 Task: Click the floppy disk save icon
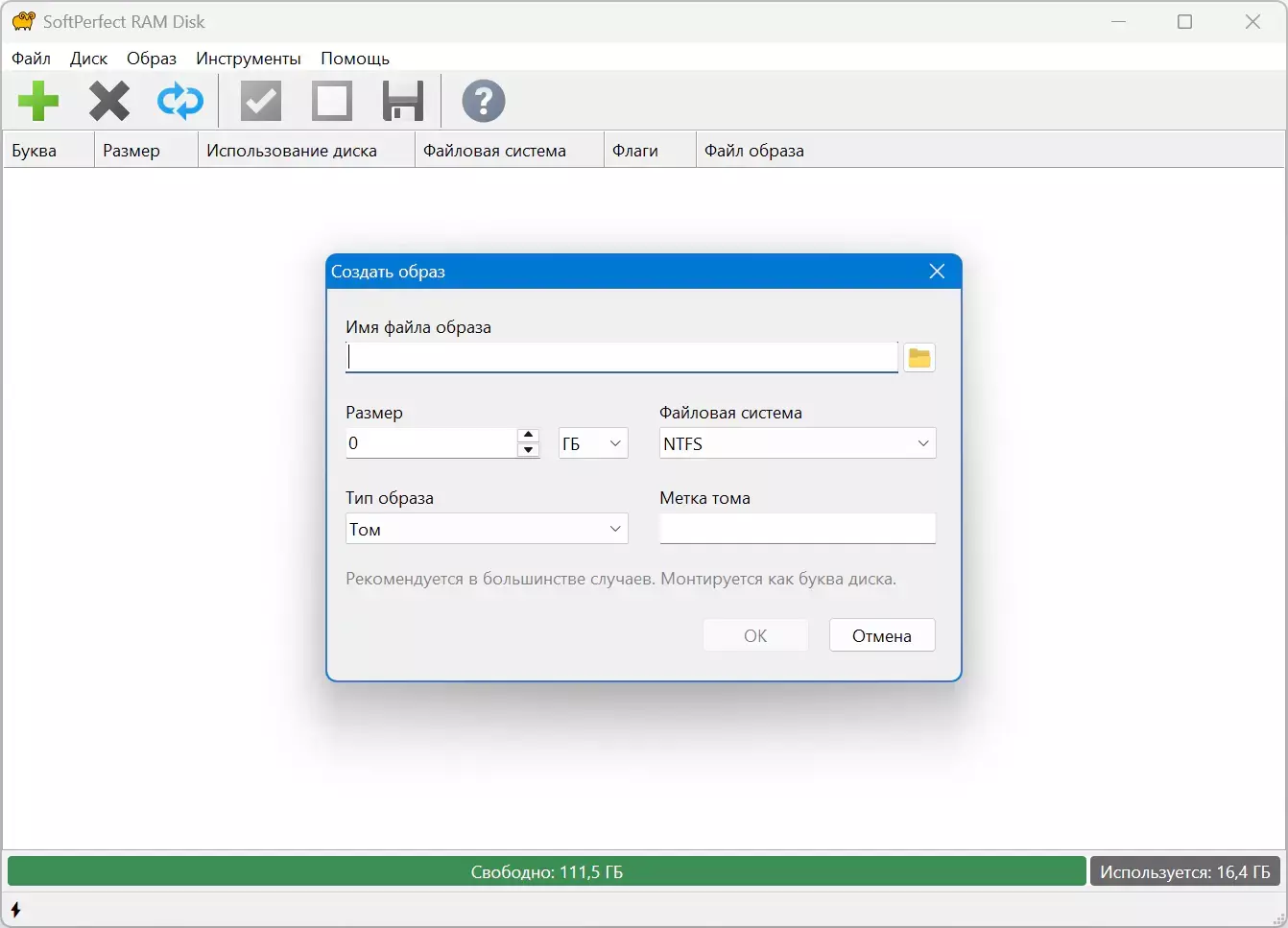(403, 101)
